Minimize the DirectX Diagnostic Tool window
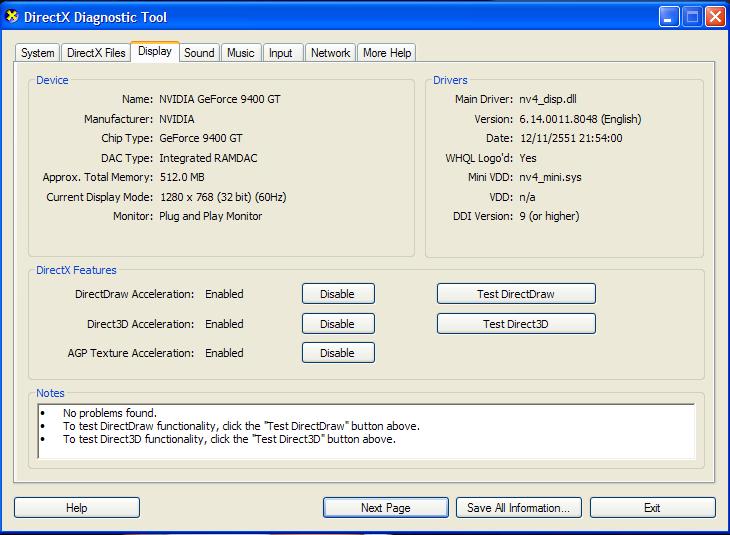This screenshot has width=730, height=535. pyautogui.click(x=669, y=17)
